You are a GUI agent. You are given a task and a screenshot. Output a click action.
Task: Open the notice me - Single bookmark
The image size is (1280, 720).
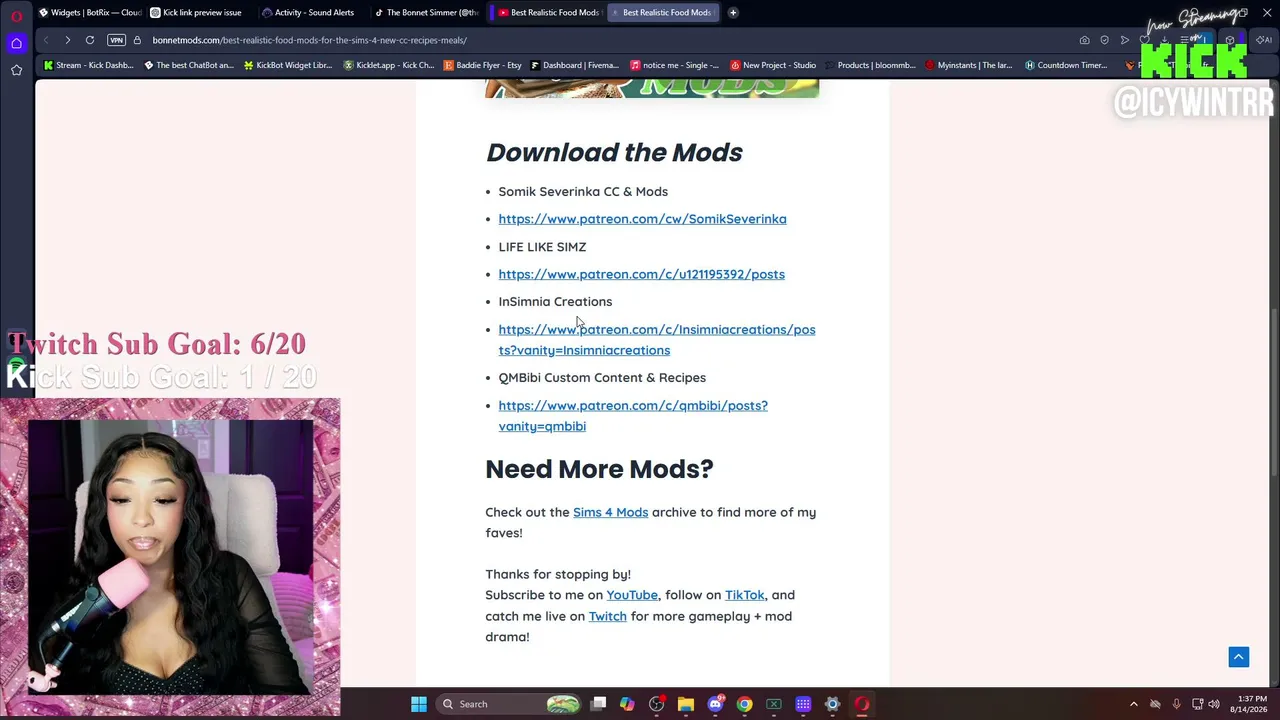point(675,65)
